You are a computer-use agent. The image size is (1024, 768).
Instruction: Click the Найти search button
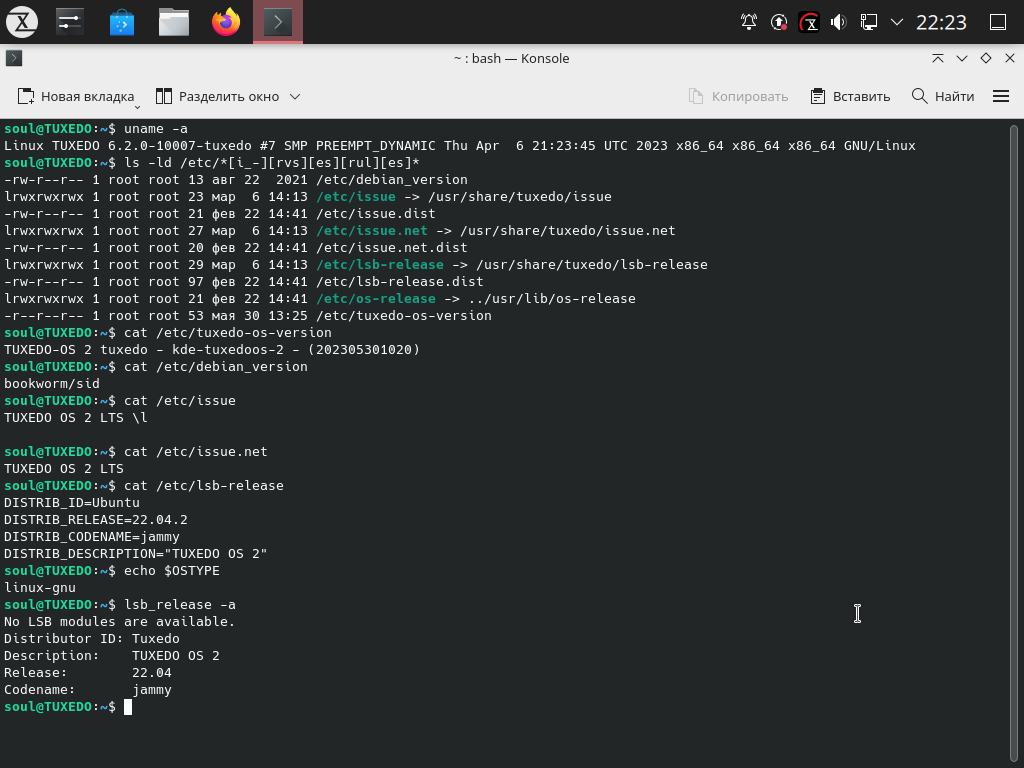coord(943,97)
